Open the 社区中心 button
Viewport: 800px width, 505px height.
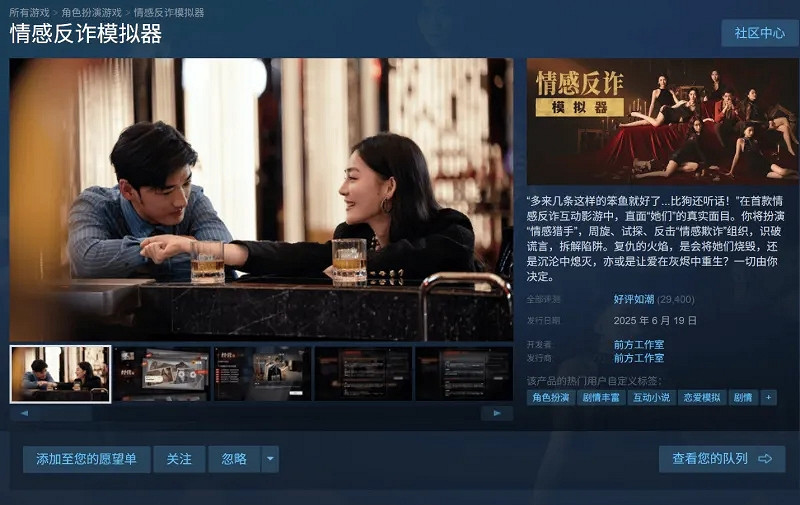[x=760, y=33]
